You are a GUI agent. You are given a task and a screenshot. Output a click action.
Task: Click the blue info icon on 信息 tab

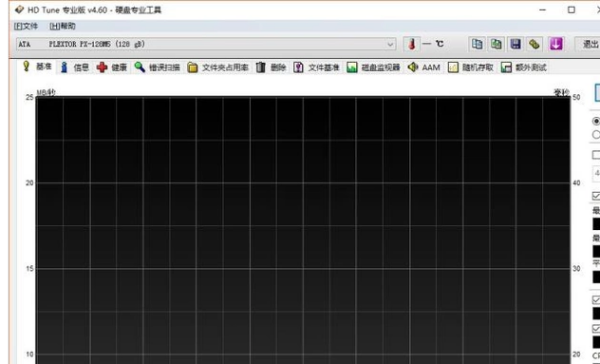pos(64,67)
